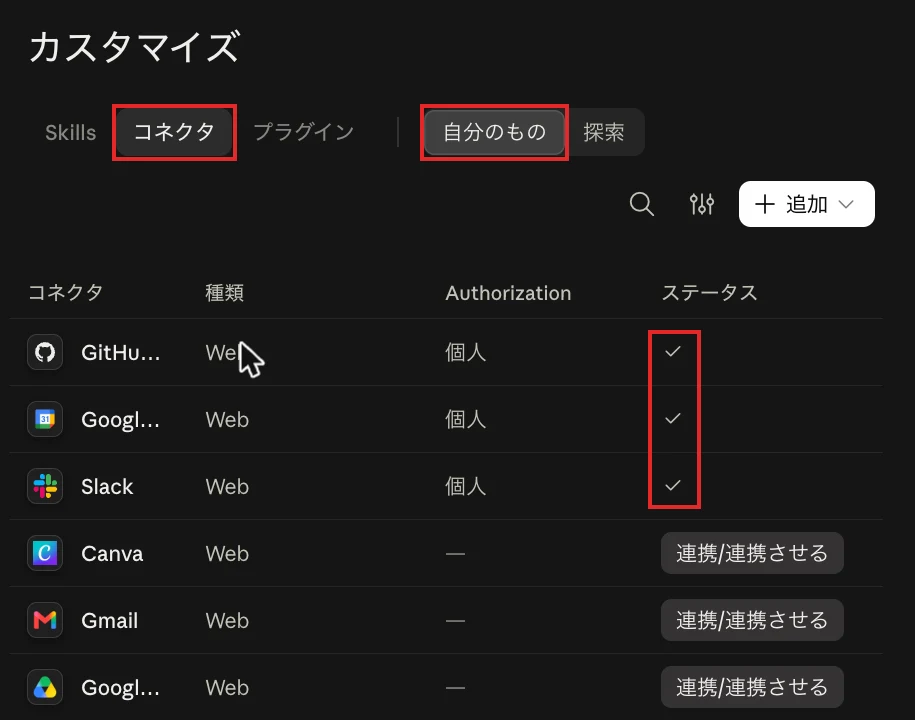Screen dimensions: 915x720
Task: Click the checkmark status in the Slack row
Action: 673,485
